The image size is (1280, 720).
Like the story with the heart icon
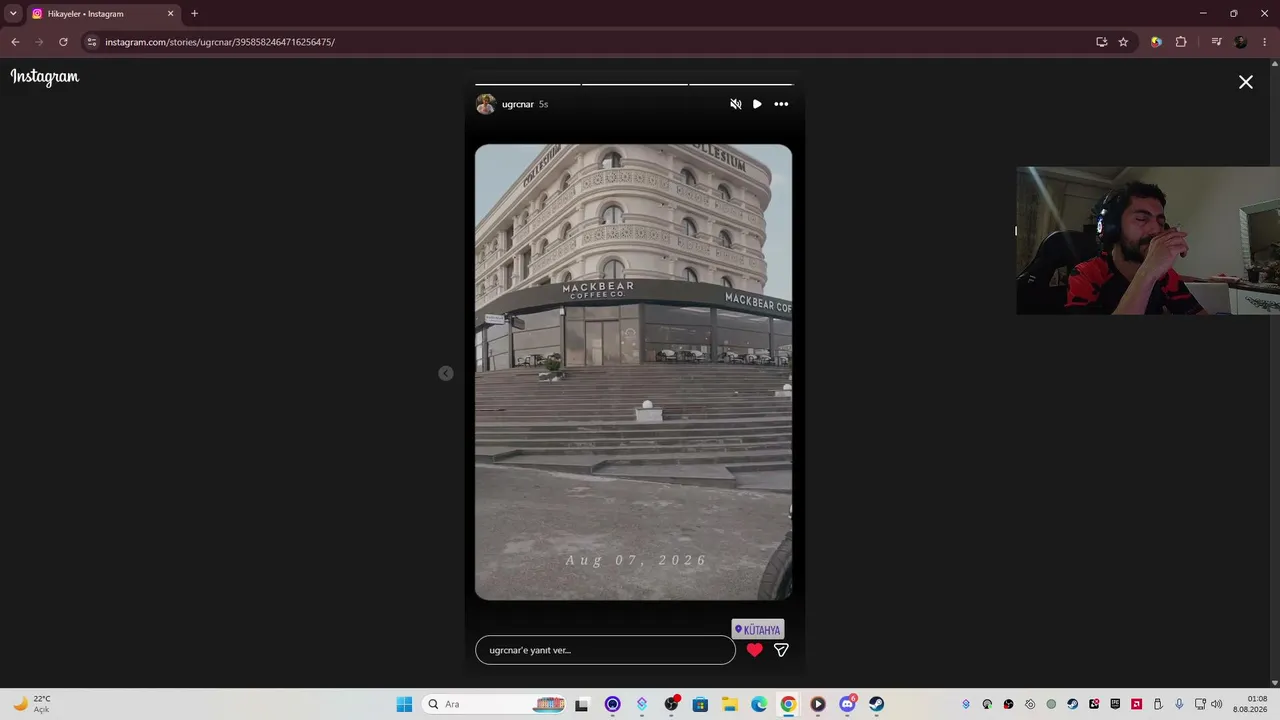click(754, 650)
